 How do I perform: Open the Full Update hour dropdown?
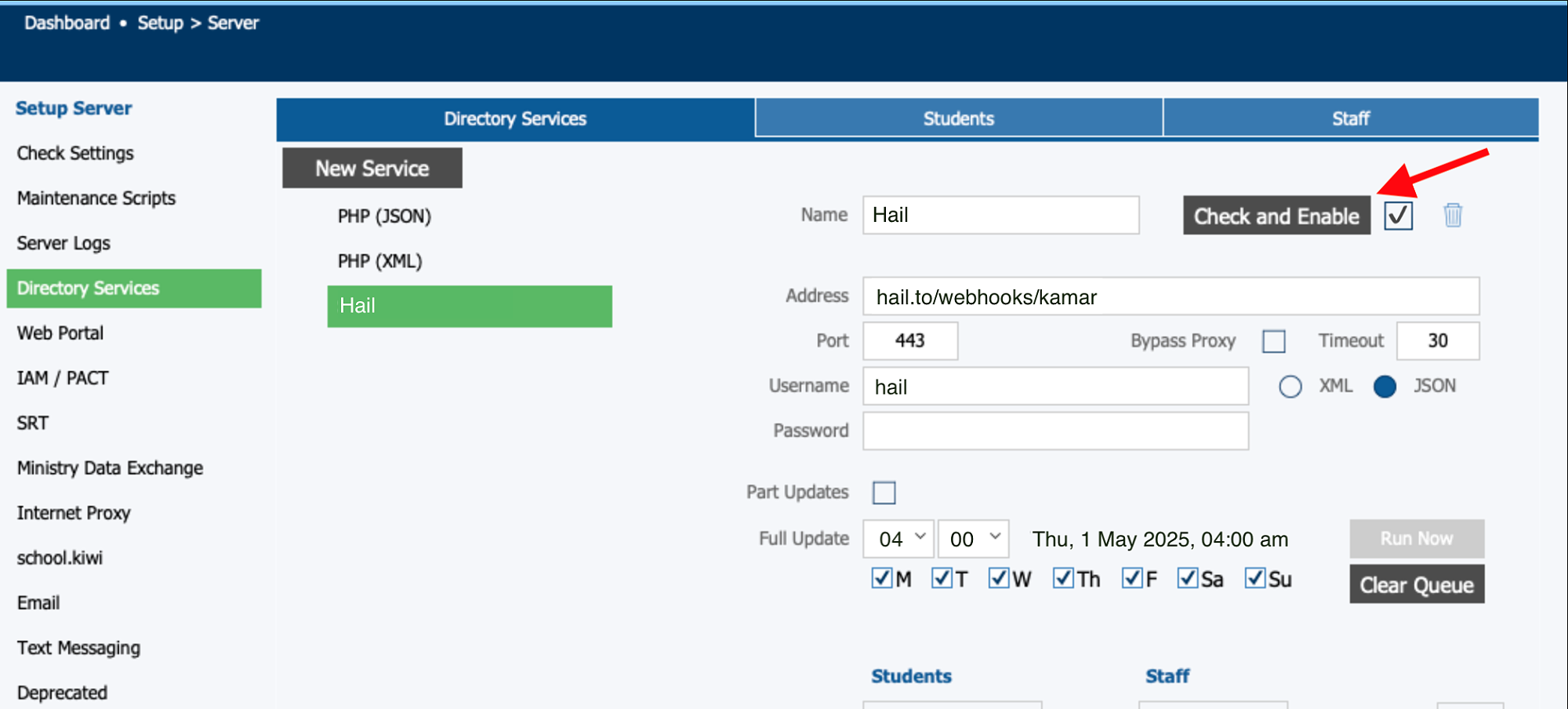(898, 539)
